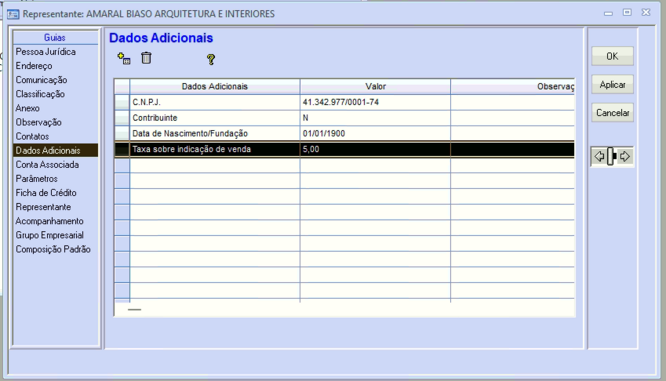Click the row selector beside C.N.P.J.
The height and width of the screenshot is (381, 666).
click(x=122, y=102)
